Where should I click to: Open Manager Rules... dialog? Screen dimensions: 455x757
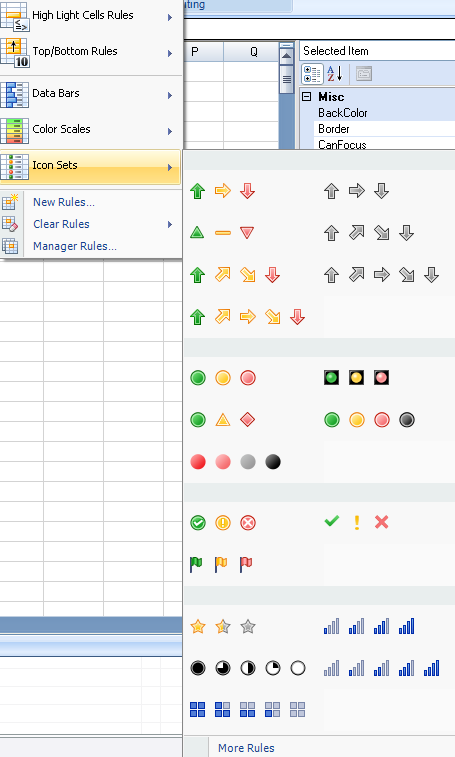coord(75,246)
